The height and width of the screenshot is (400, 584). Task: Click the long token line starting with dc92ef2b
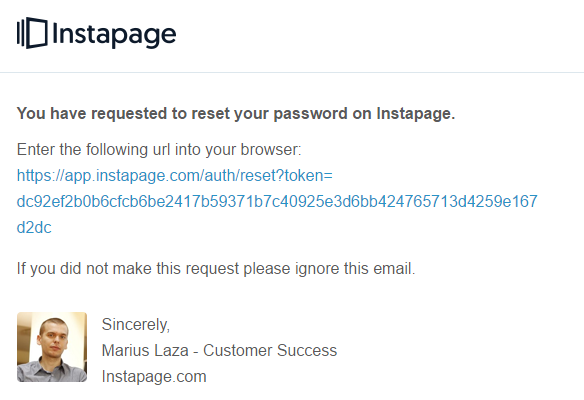coord(277,201)
